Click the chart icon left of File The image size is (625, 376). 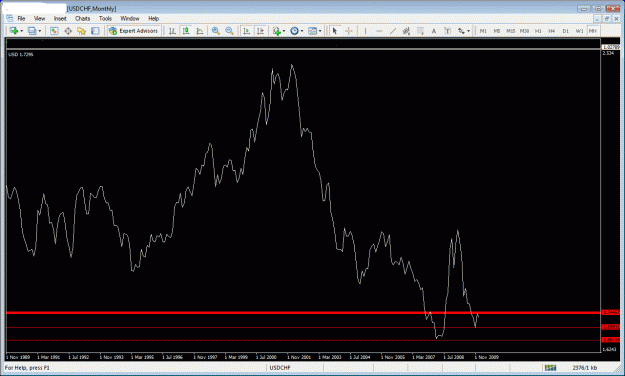(9, 18)
